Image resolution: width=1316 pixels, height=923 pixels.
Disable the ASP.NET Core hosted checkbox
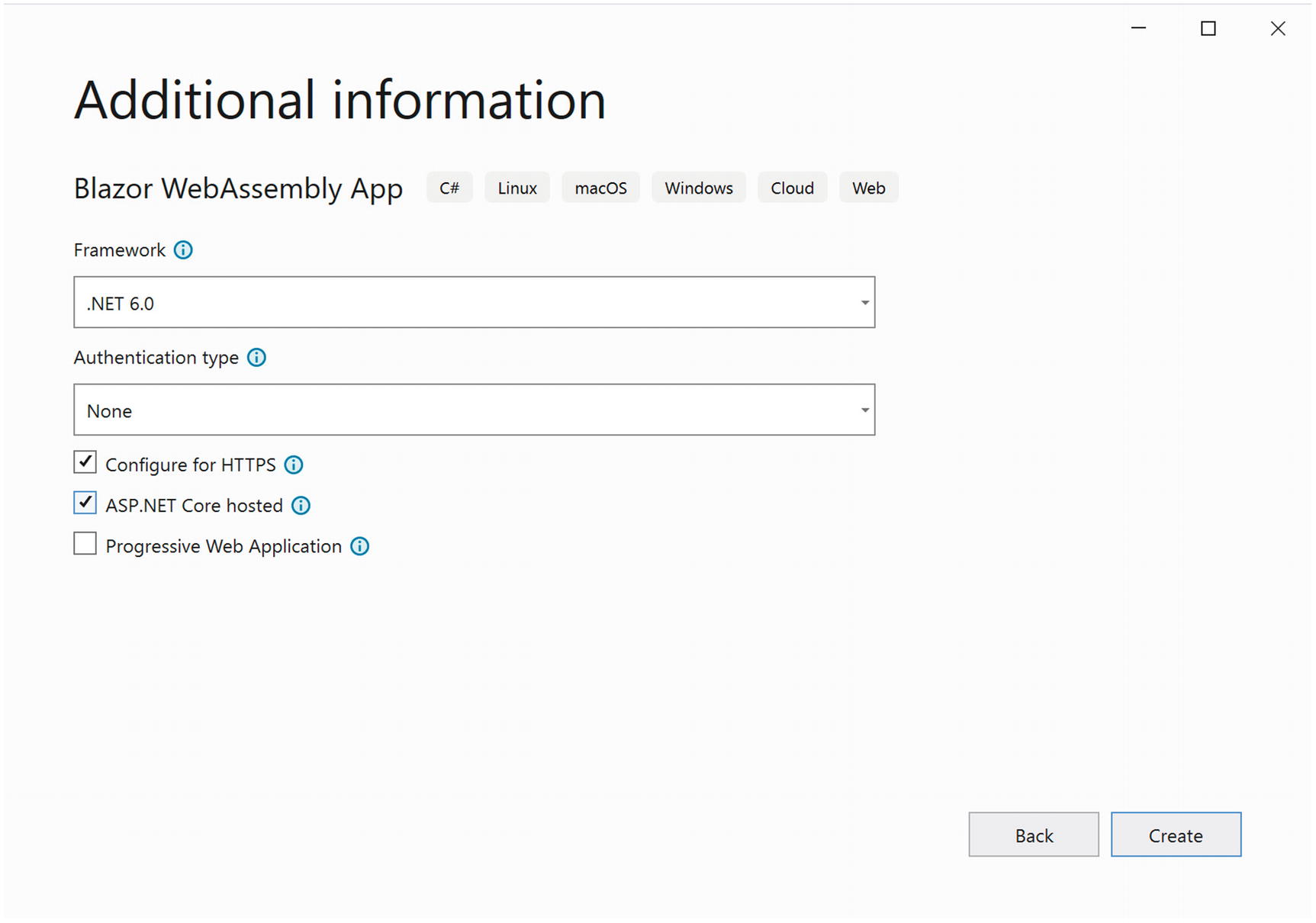tap(85, 503)
